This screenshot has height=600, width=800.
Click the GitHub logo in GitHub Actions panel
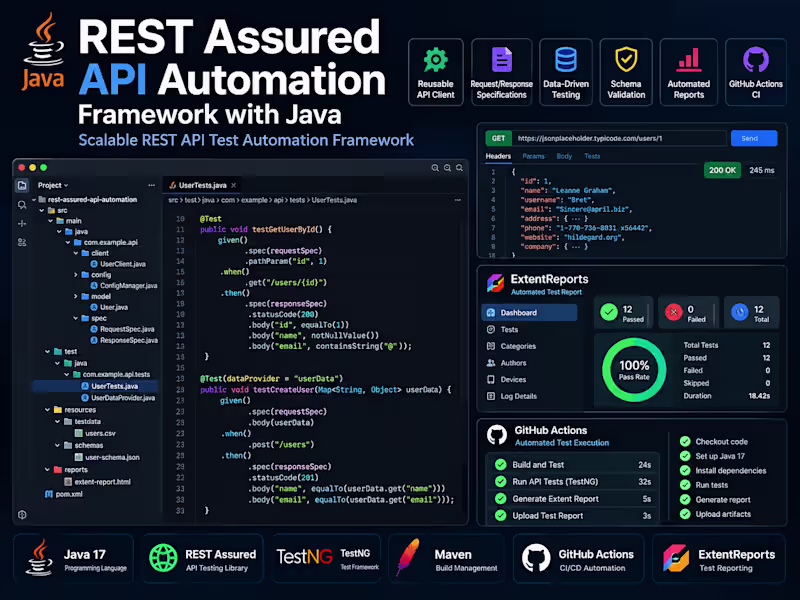(497, 435)
